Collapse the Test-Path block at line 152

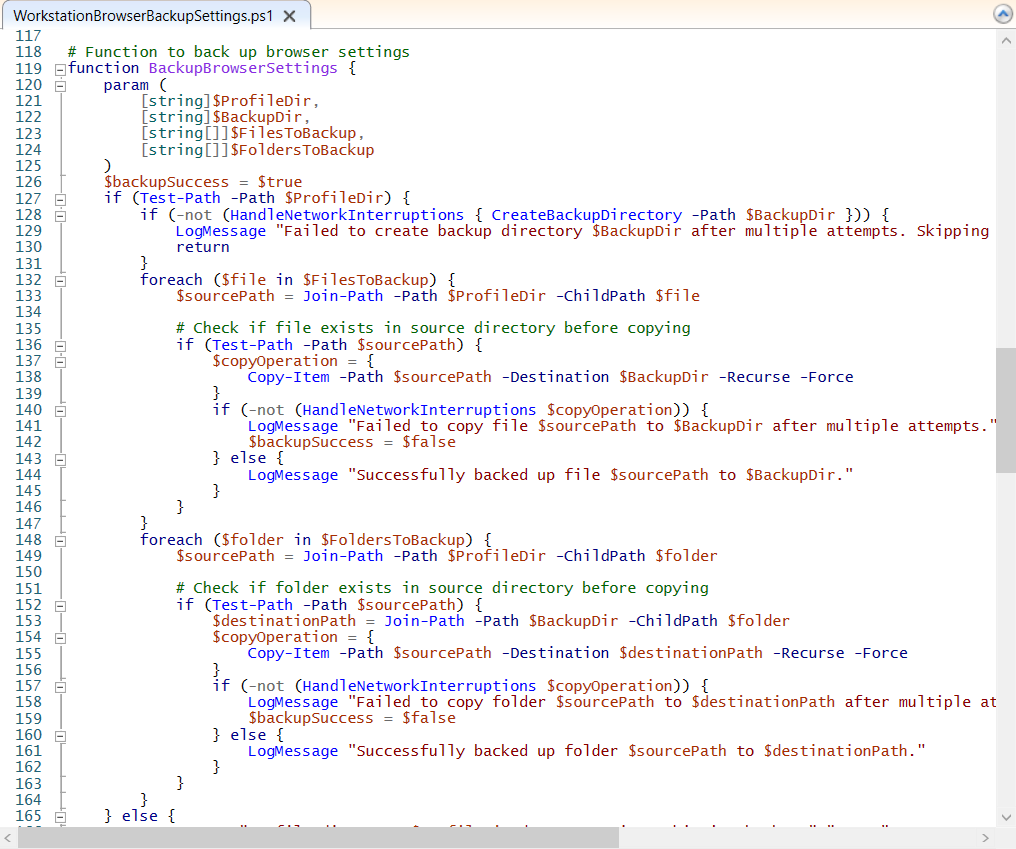tap(60, 606)
